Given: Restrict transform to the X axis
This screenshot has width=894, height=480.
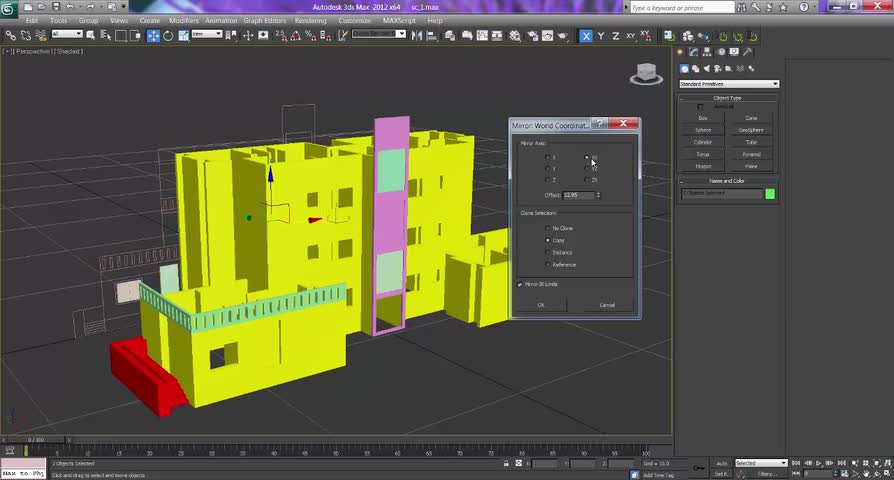Looking at the screenshot, I should [586, 36].
